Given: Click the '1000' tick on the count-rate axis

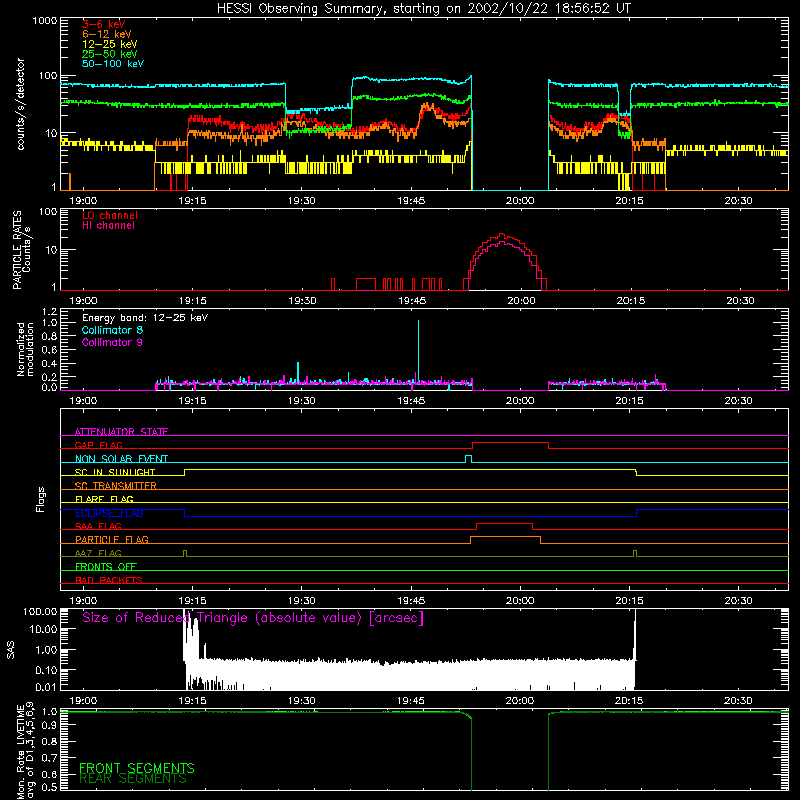Looking at the screenshot, I should (44, 21).
